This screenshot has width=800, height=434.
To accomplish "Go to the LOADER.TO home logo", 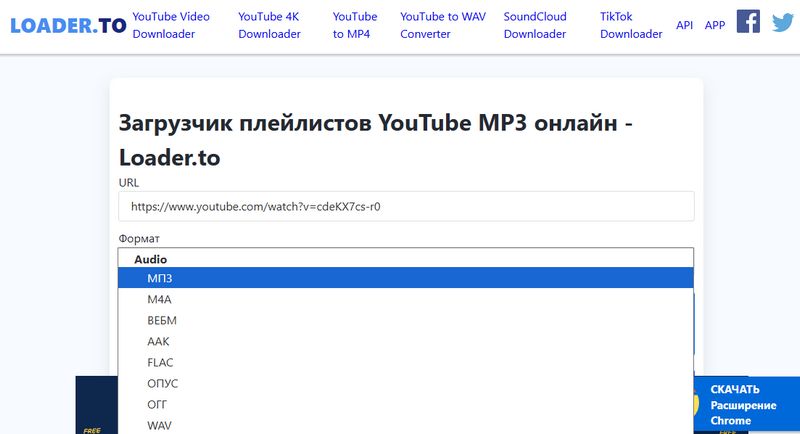I will [68, 25].
